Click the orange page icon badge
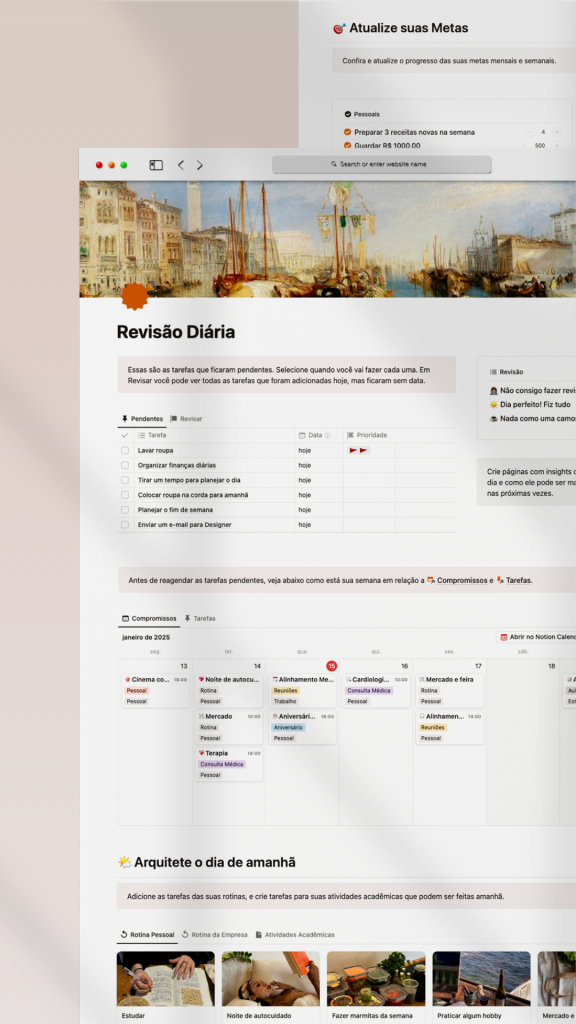The height and width of the screenshot is (1024, 576). pos(135,297)
